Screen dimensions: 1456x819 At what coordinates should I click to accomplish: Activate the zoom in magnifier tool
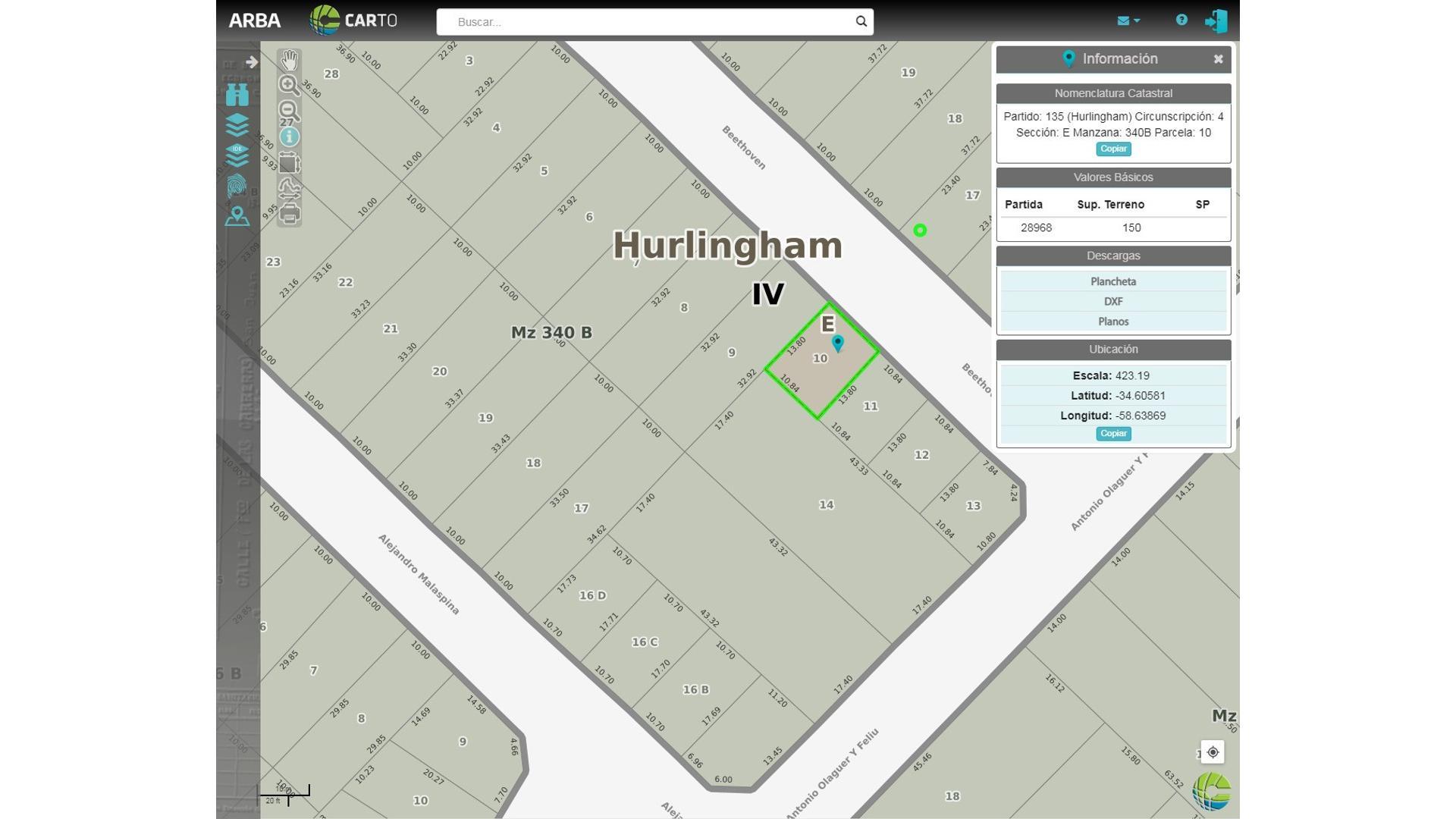pos(289,85)
